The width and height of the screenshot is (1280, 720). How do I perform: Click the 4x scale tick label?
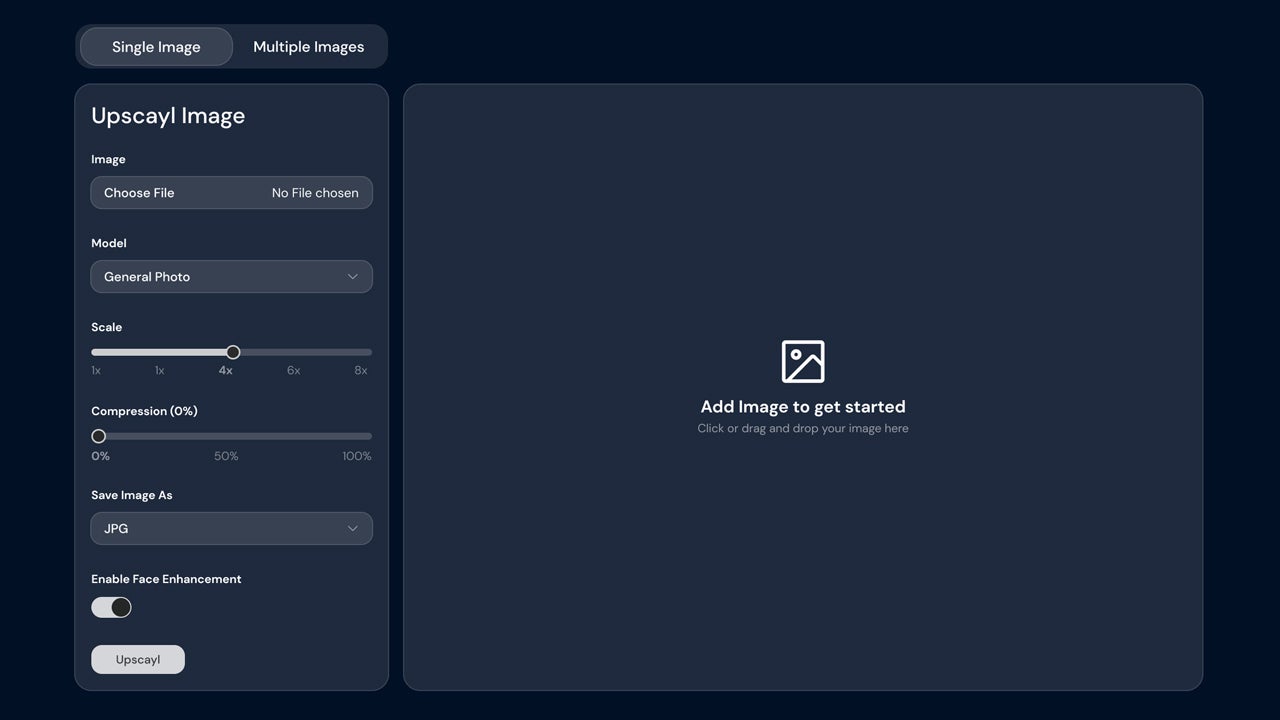226,370
